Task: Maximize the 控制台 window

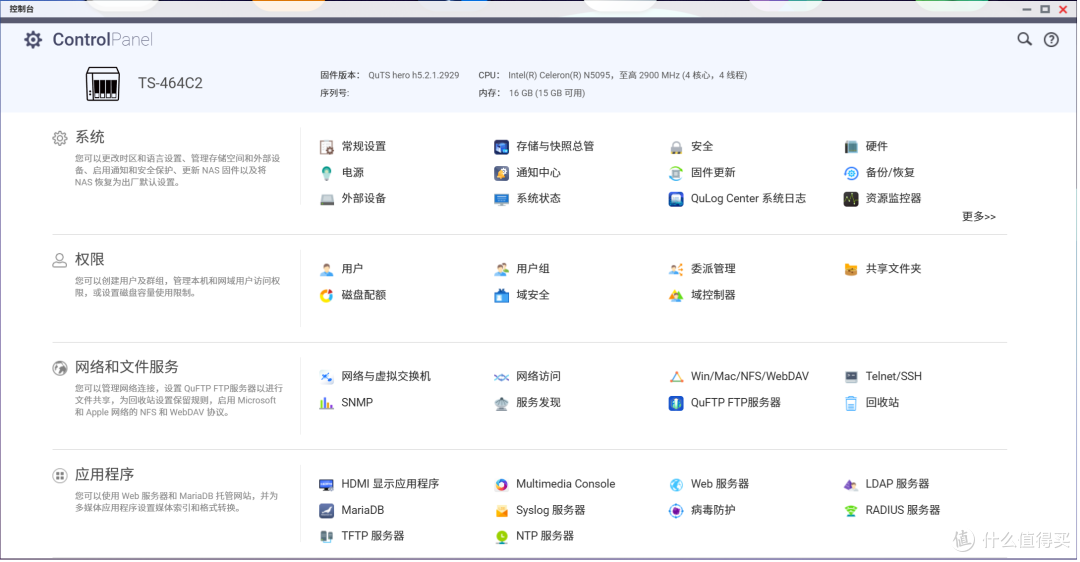Action: tap(1045, 9)
